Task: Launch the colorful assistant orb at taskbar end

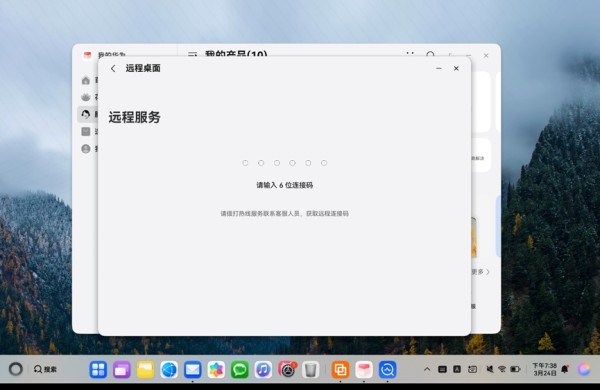Action: pyautogui.click(x=584, y=369)
